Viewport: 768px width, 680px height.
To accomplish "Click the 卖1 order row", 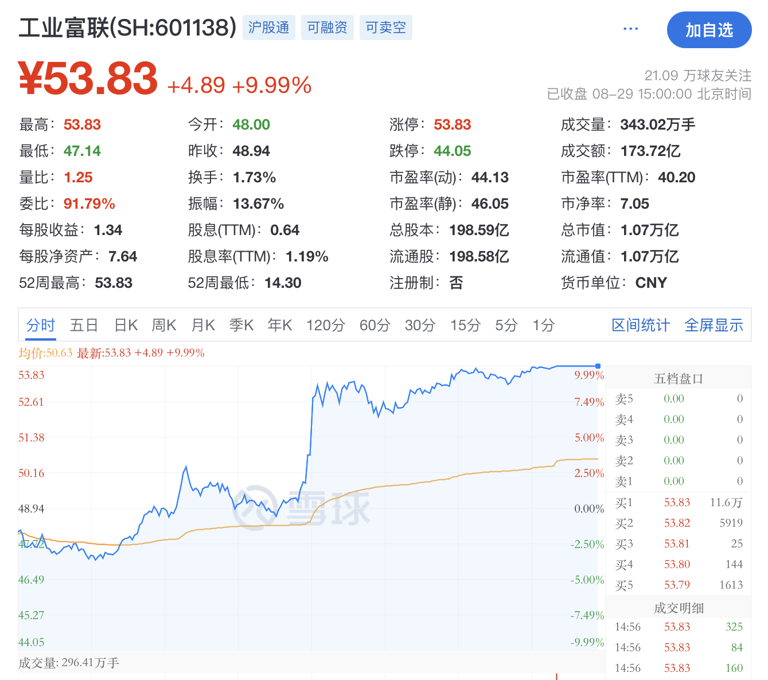I will (x=678, y=481).
